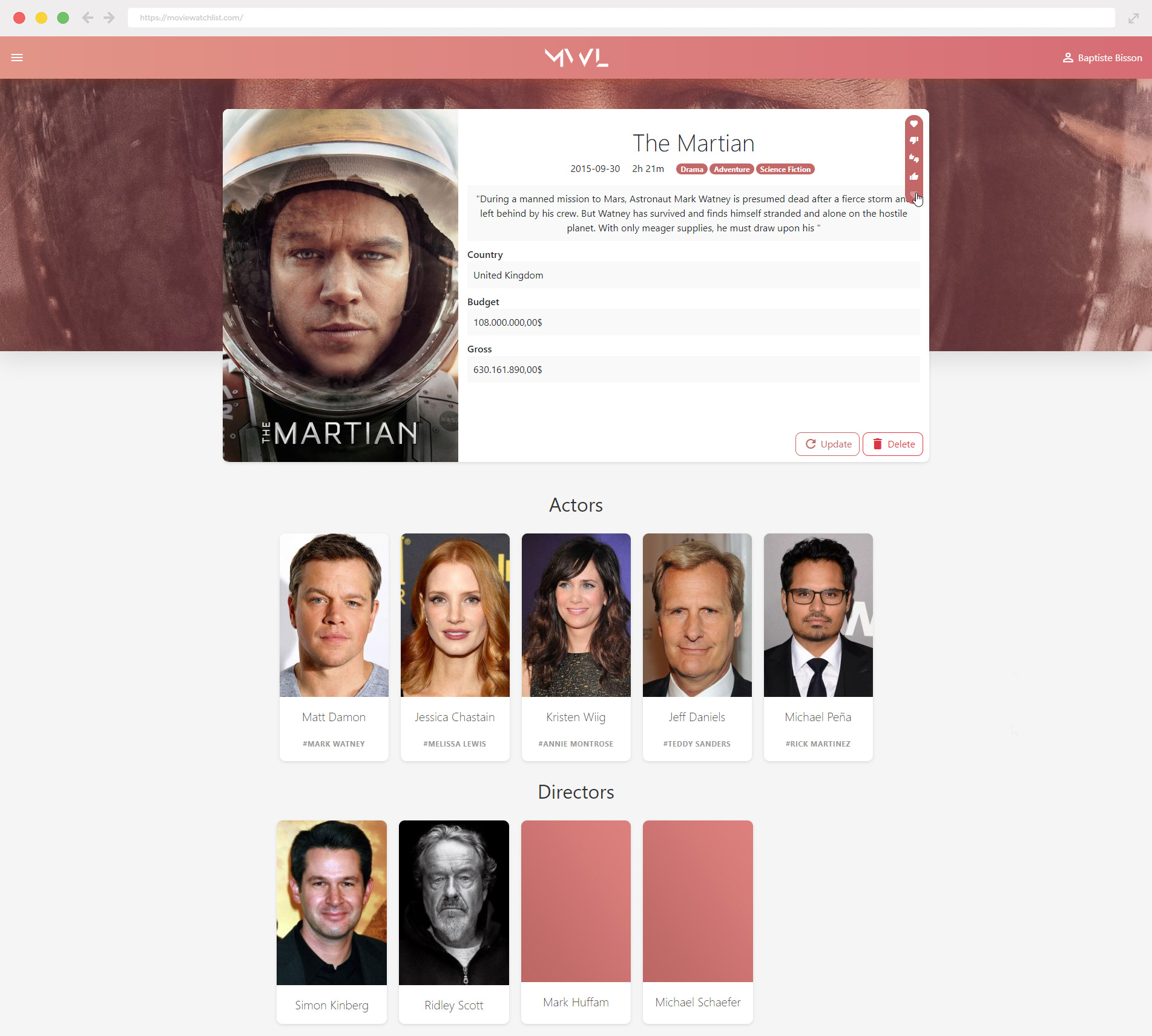This screenshot has height=1036, width=1152.
Task: Click the movie synopsis text
Action: tap(694, 213)
